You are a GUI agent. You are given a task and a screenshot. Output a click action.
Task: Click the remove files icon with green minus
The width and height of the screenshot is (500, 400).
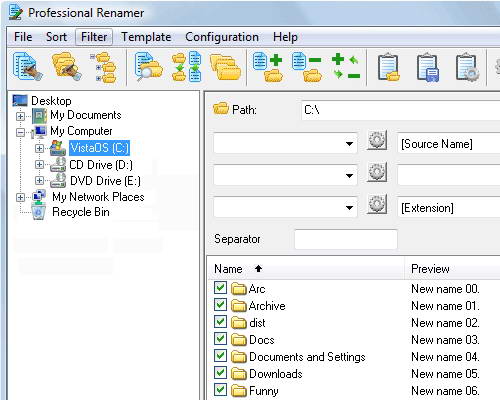306,67
